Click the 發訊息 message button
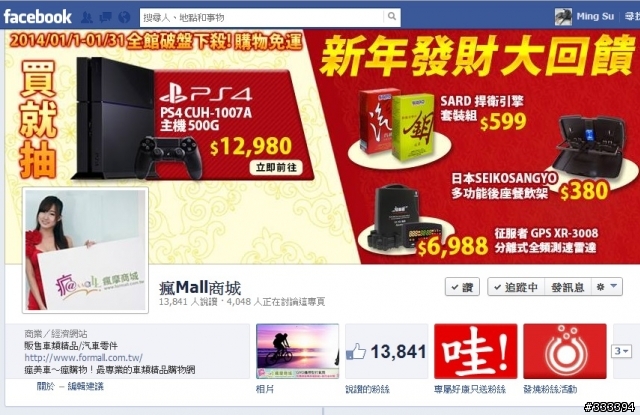The image size is (640, 415). pos(568,287)
